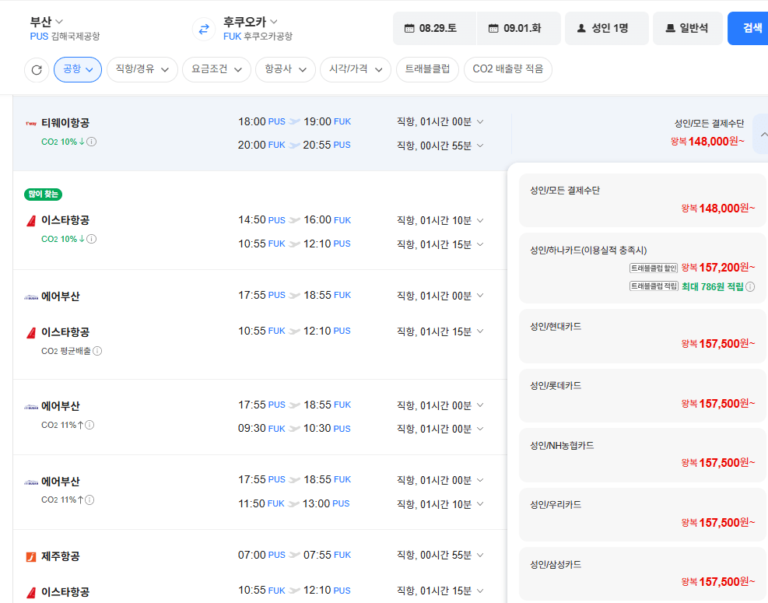Open the 항공사 filter dropdown
Image resolution: width=768 pixels, height=603 pixels.
pyautogui.click(x=286, y=70)
